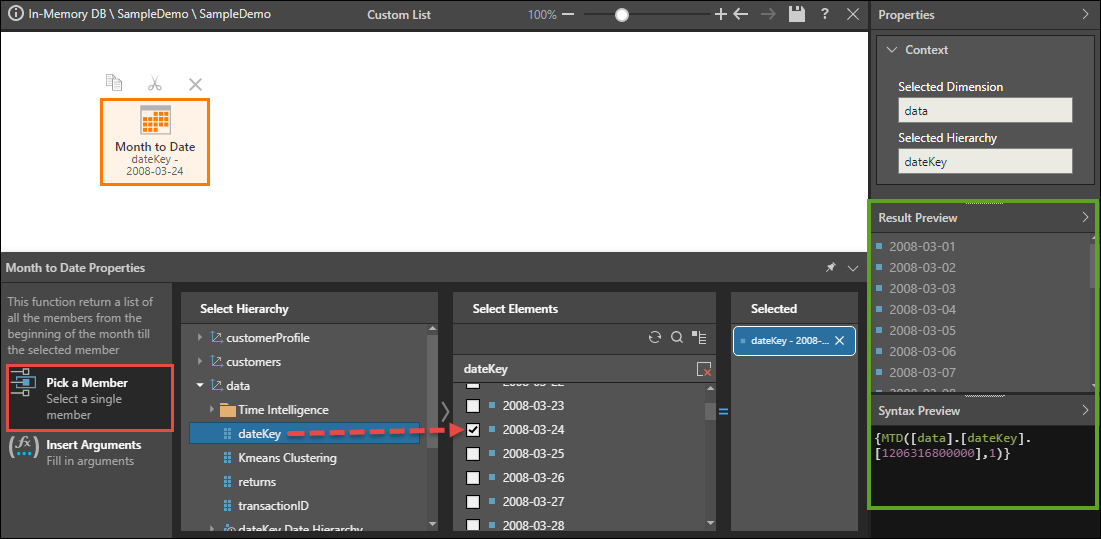Click the copy icon above Month to Date
This screenshot has width=1101, height=539.
pos(114,83)
